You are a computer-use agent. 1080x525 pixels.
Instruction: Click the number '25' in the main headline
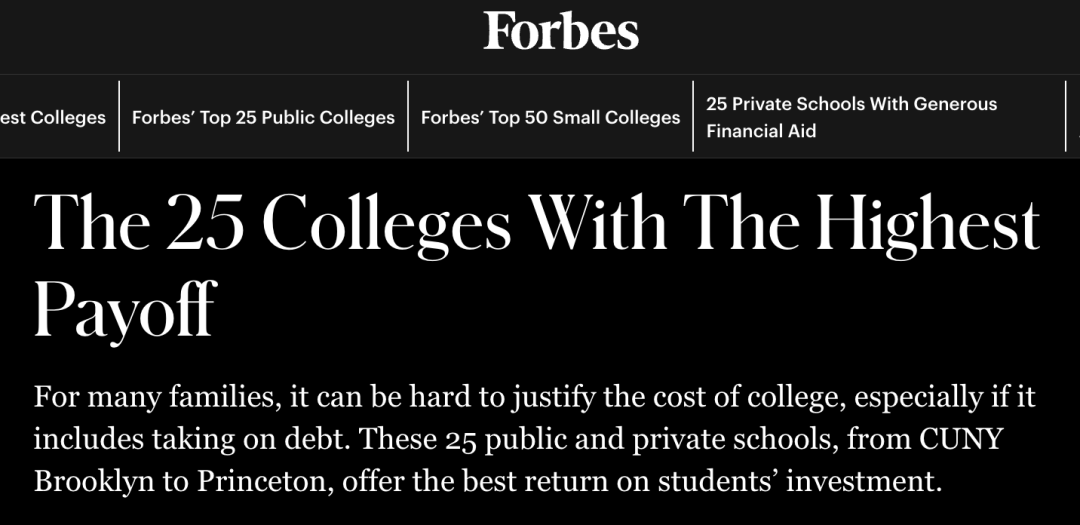coord(205,223)
